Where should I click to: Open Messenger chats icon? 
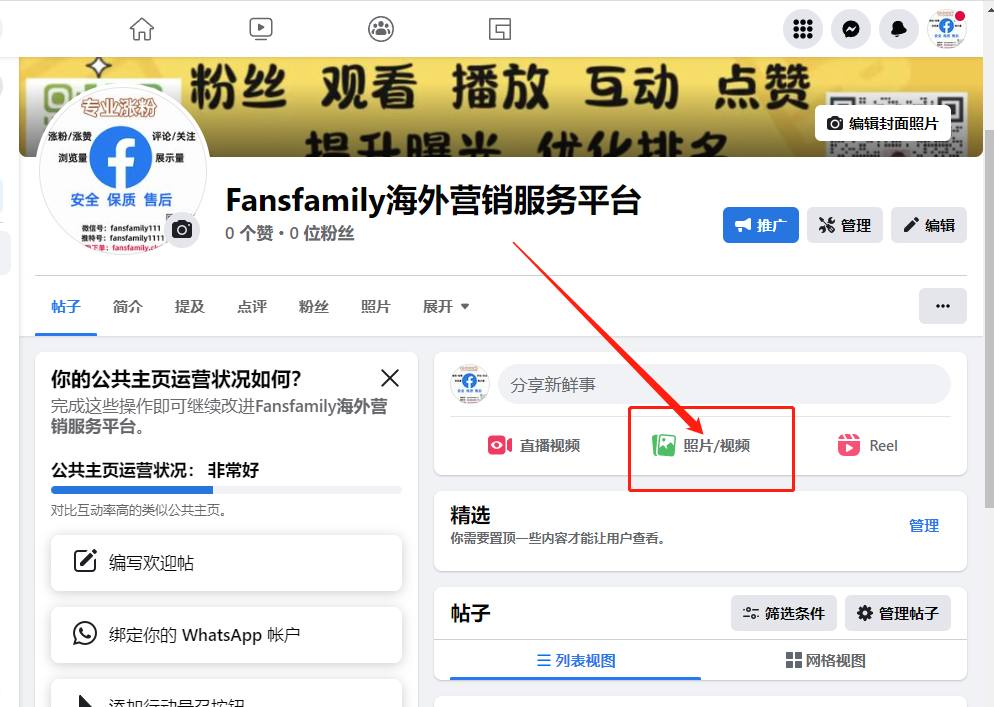tap(851, 29)
